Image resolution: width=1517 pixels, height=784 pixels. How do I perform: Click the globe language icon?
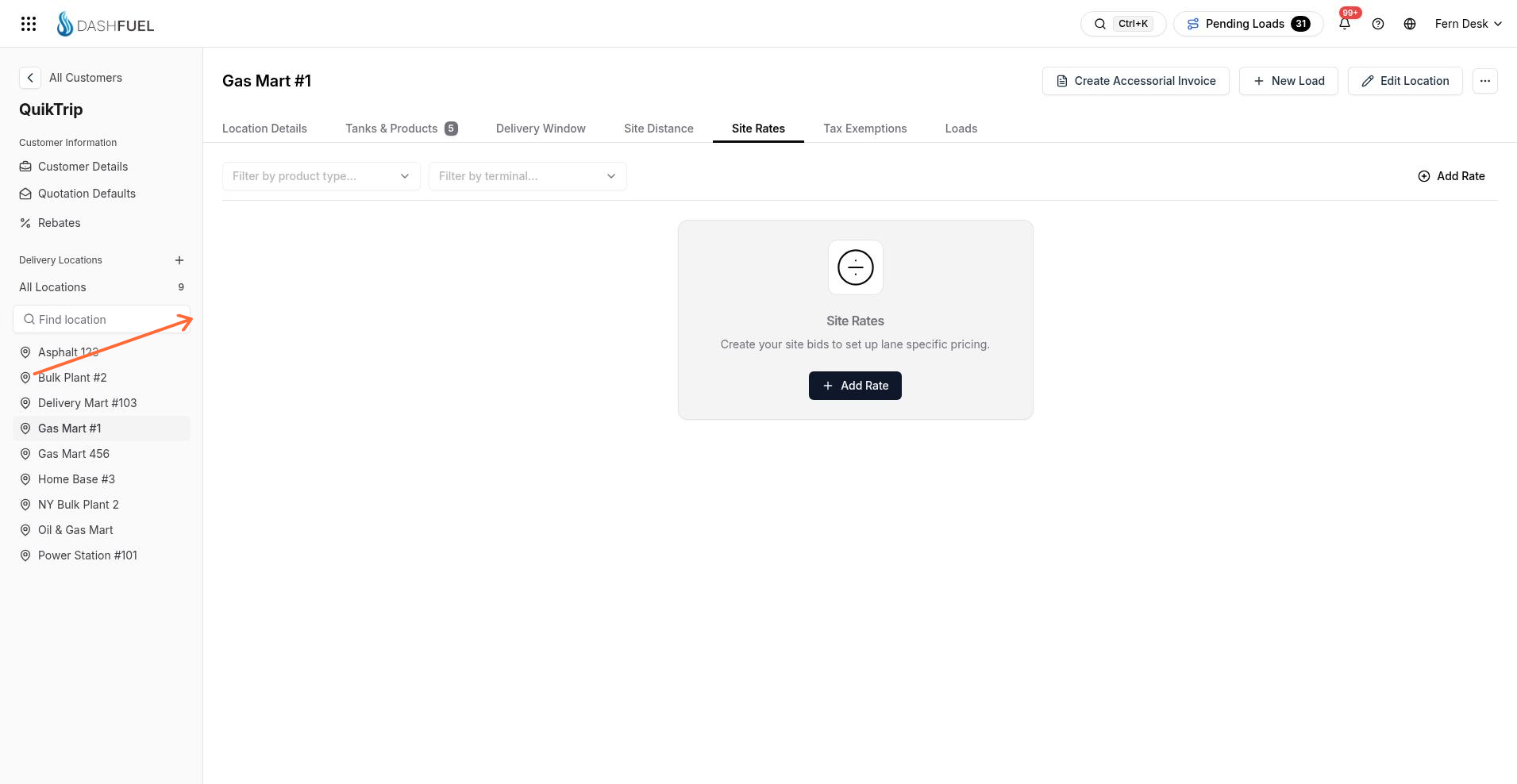click(1410, 24)
